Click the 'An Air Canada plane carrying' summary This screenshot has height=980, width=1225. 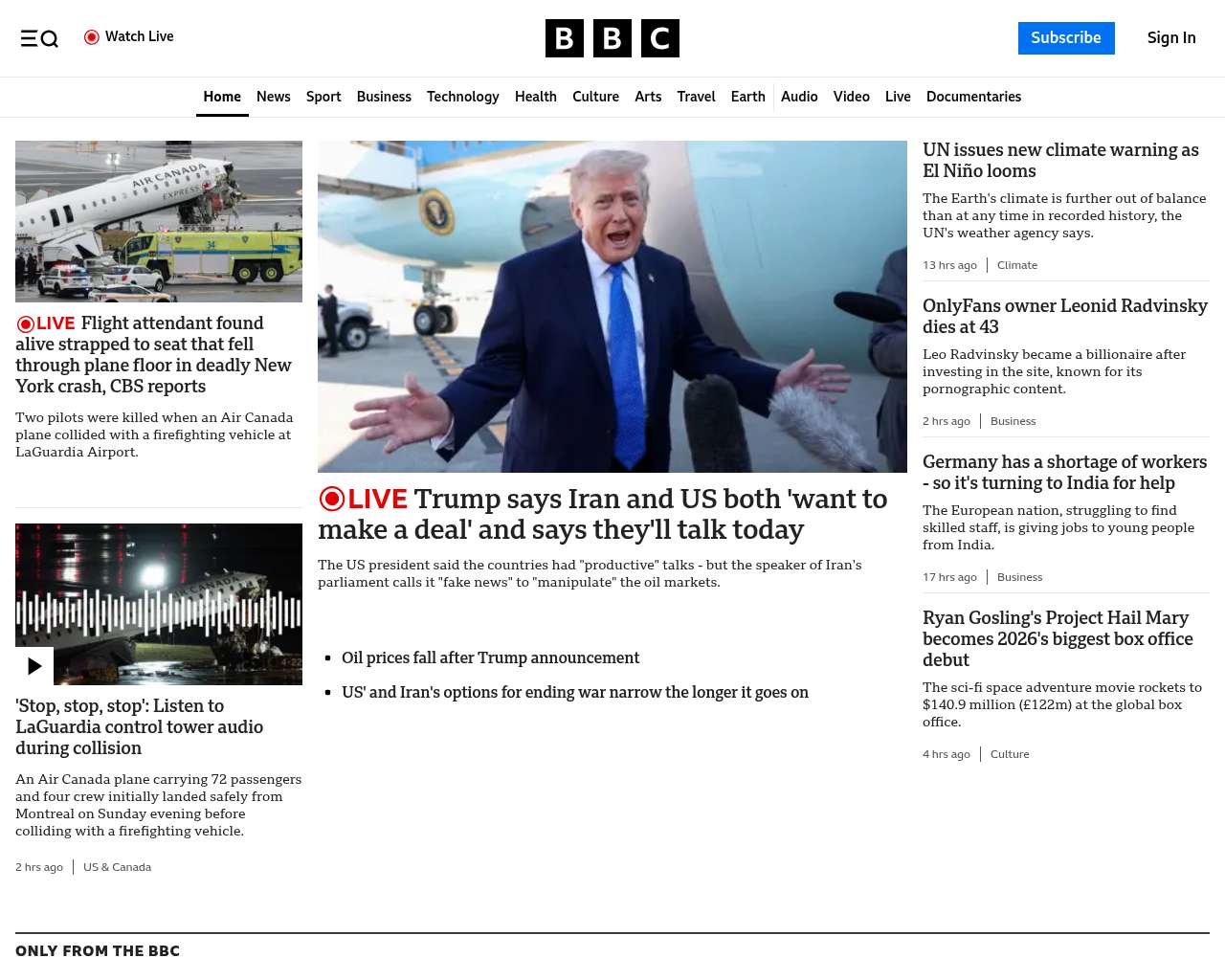click(158, 805)
